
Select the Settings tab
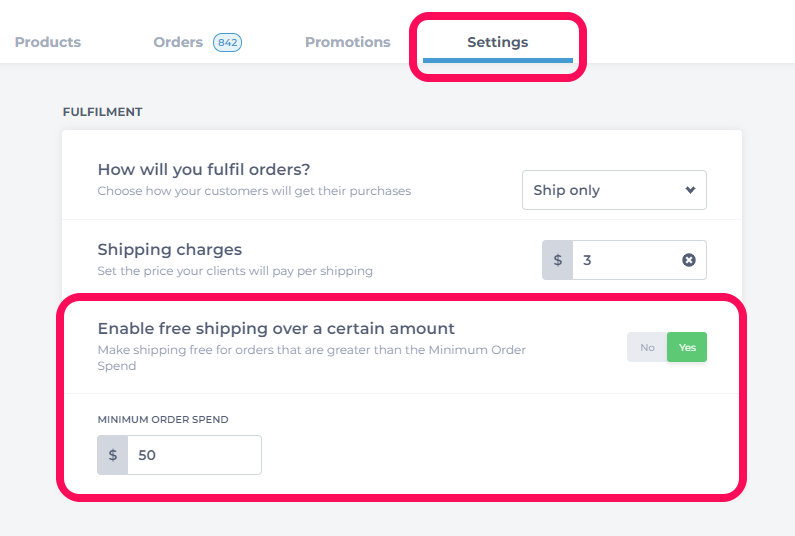497,42
